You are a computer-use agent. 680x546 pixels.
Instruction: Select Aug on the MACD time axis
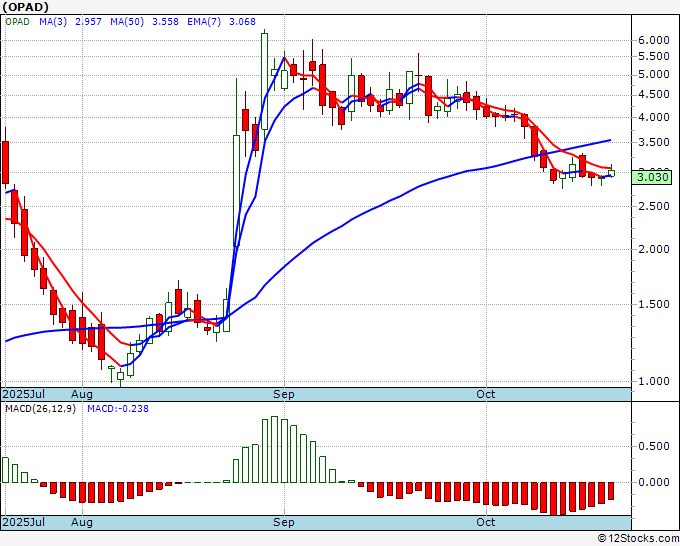click(82, 522)
